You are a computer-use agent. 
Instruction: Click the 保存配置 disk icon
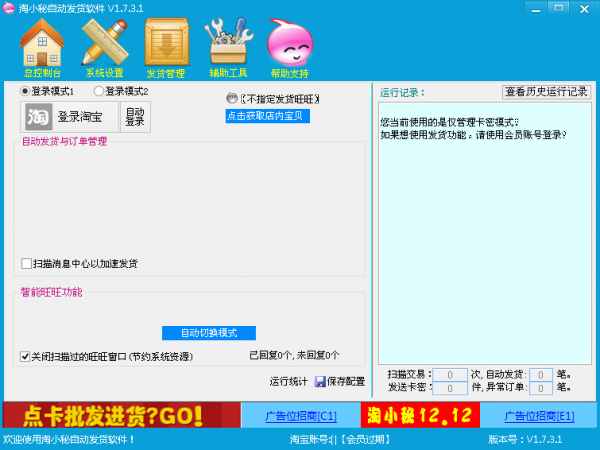[320, 381]
